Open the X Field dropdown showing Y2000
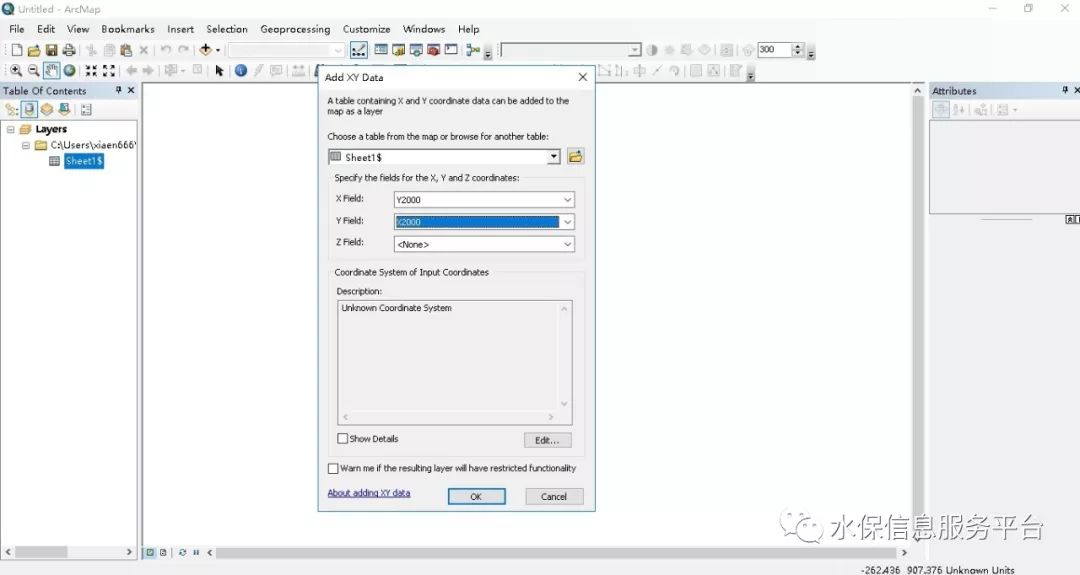 click(x=568, y=200)
